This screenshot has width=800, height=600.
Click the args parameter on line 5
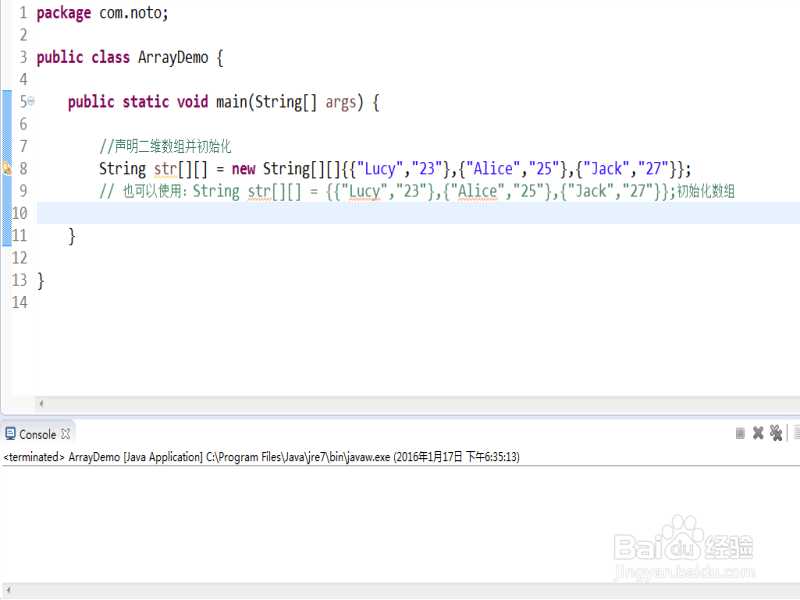341,102
